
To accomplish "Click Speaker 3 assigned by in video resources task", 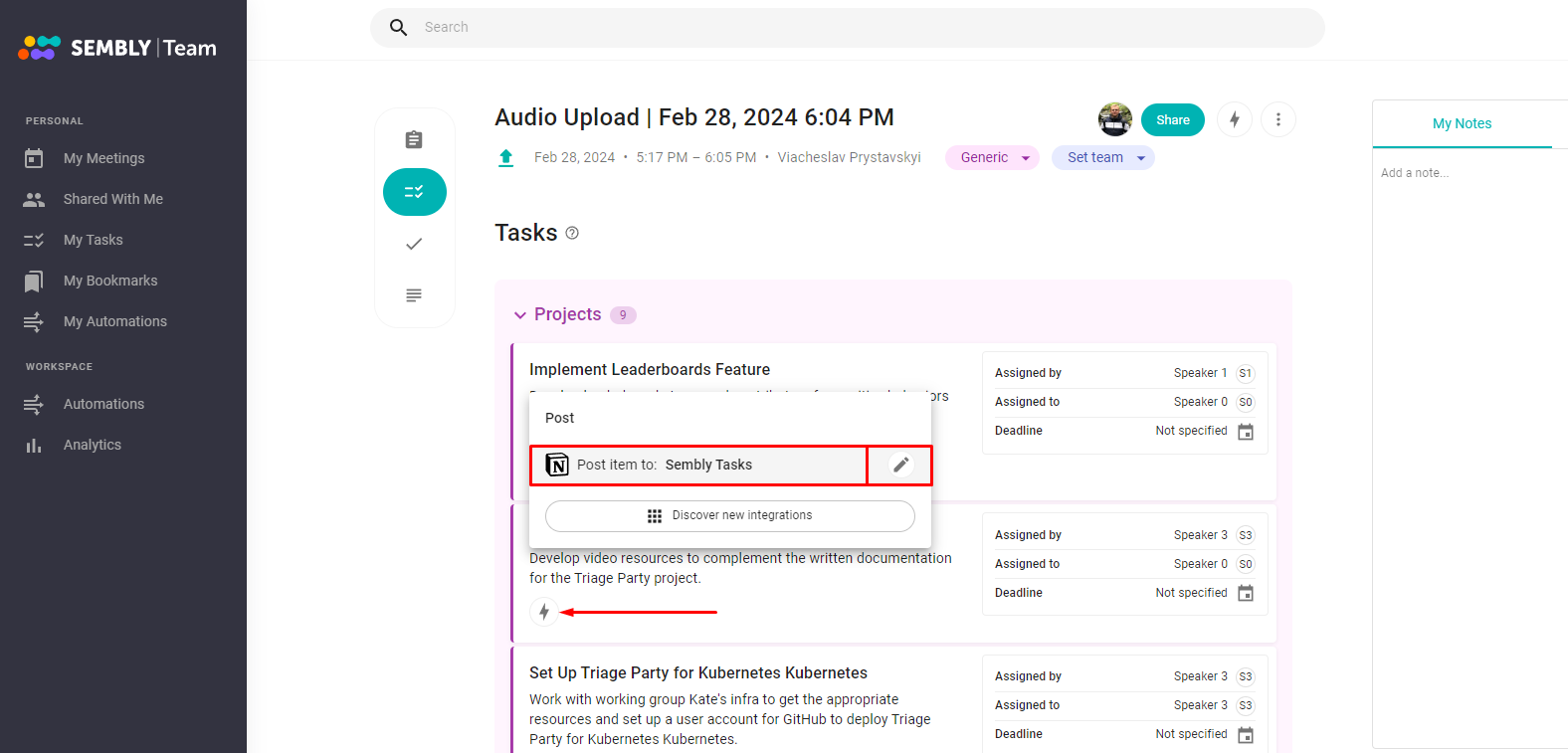I will coord(1214,535).
